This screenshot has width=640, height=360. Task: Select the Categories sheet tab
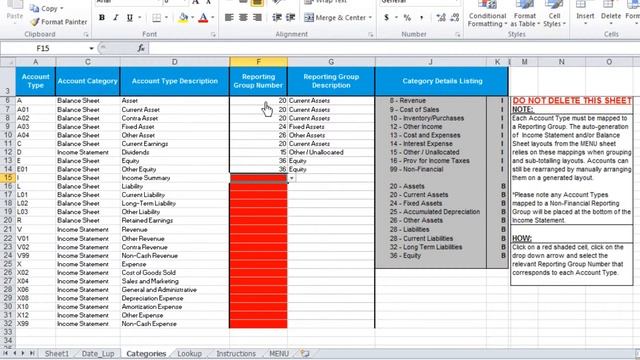click(x=146, y=353)
